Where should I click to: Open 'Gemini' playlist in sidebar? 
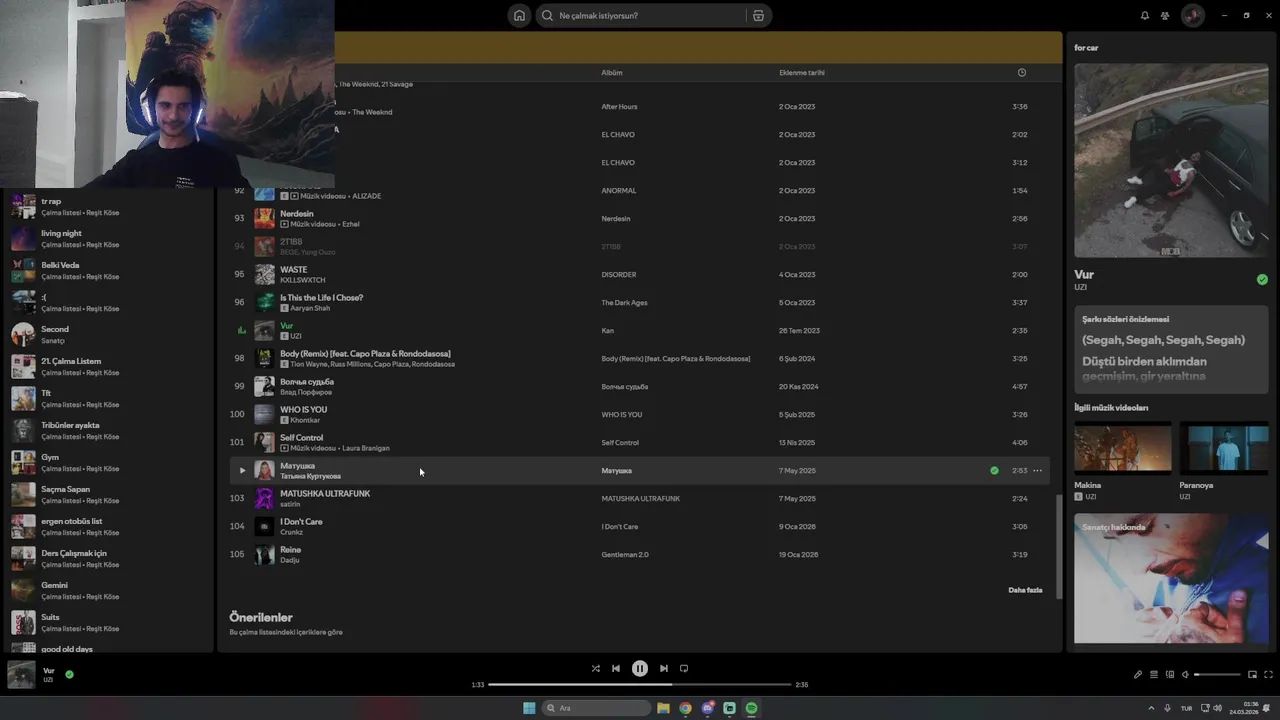click(107, 591)
